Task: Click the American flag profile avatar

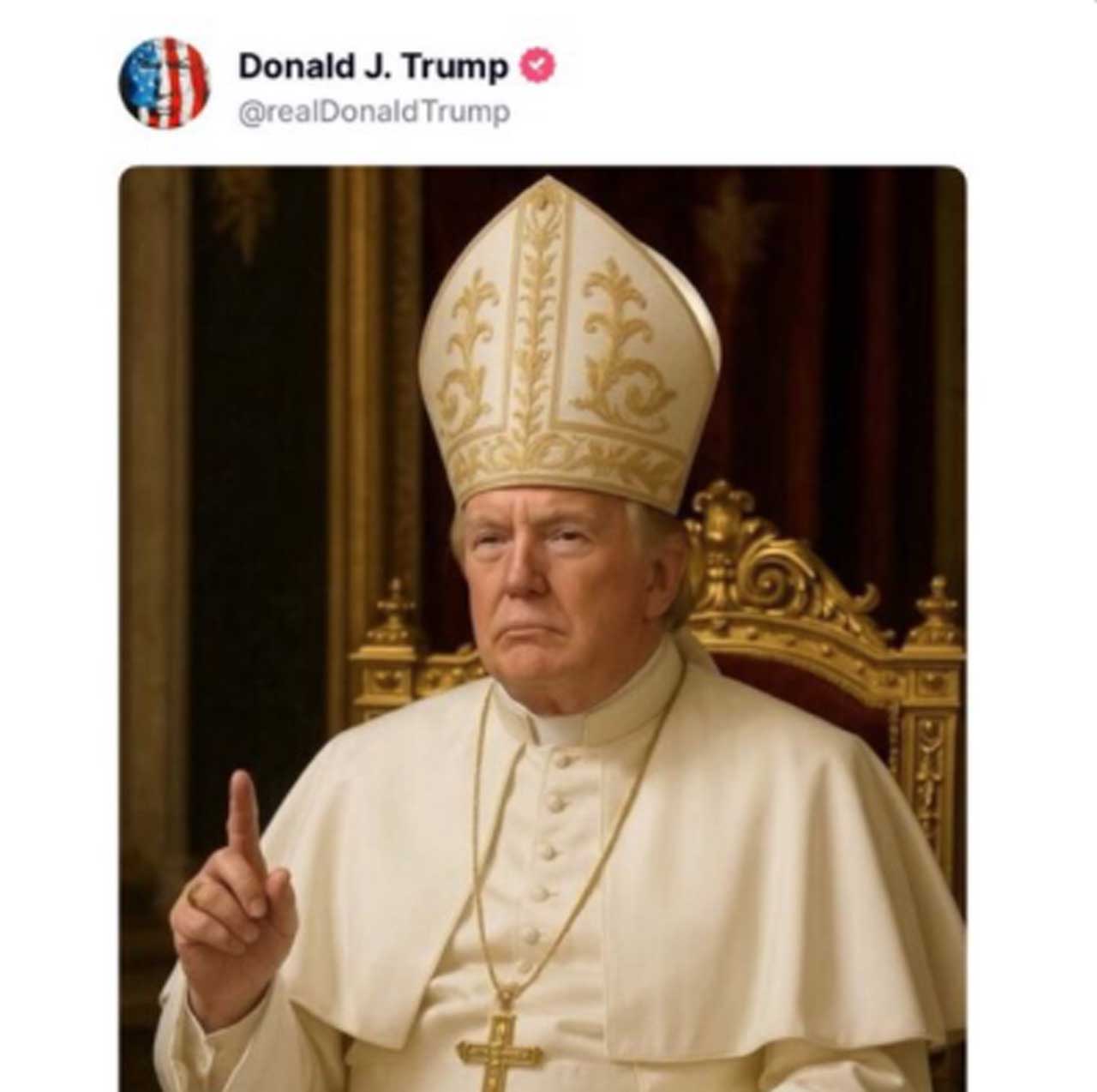Action: [164, 82]
